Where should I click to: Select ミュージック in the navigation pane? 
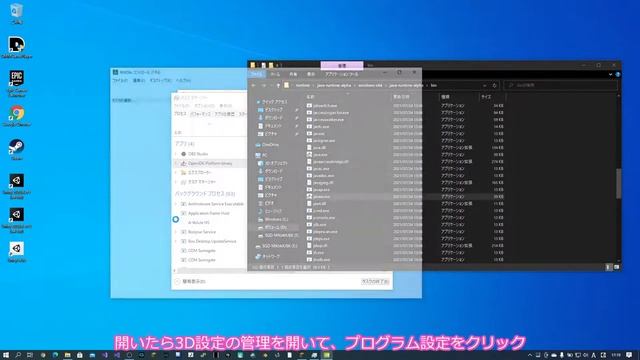click(x=270, y=211)
